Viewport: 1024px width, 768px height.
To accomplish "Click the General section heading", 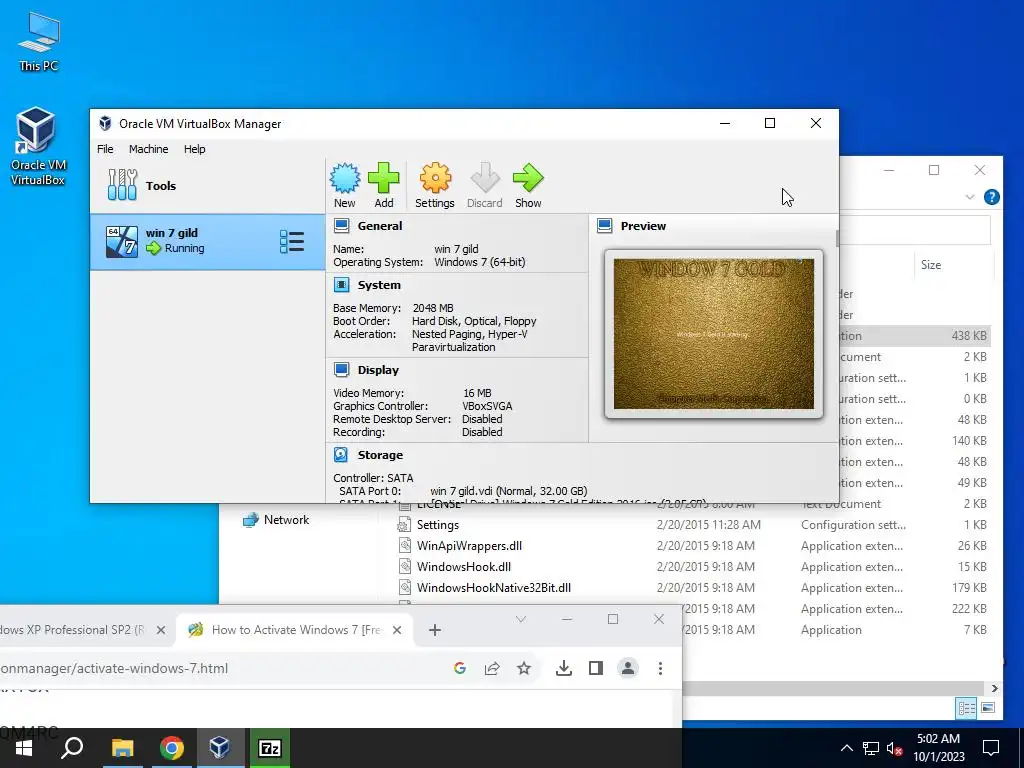I will click(x=379, y=226).
